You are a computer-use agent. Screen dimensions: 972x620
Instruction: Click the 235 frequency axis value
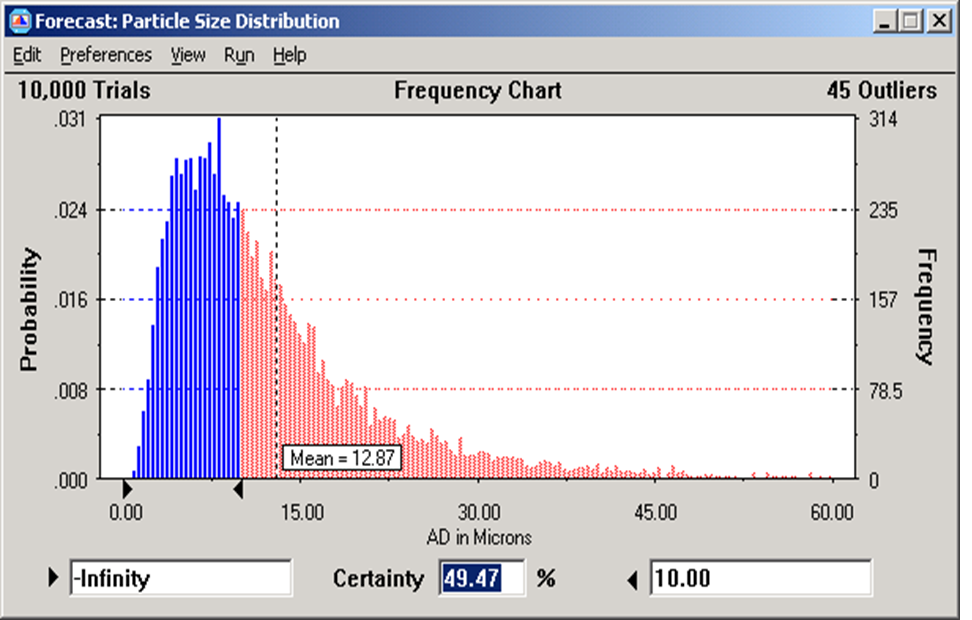coord(883,211)
